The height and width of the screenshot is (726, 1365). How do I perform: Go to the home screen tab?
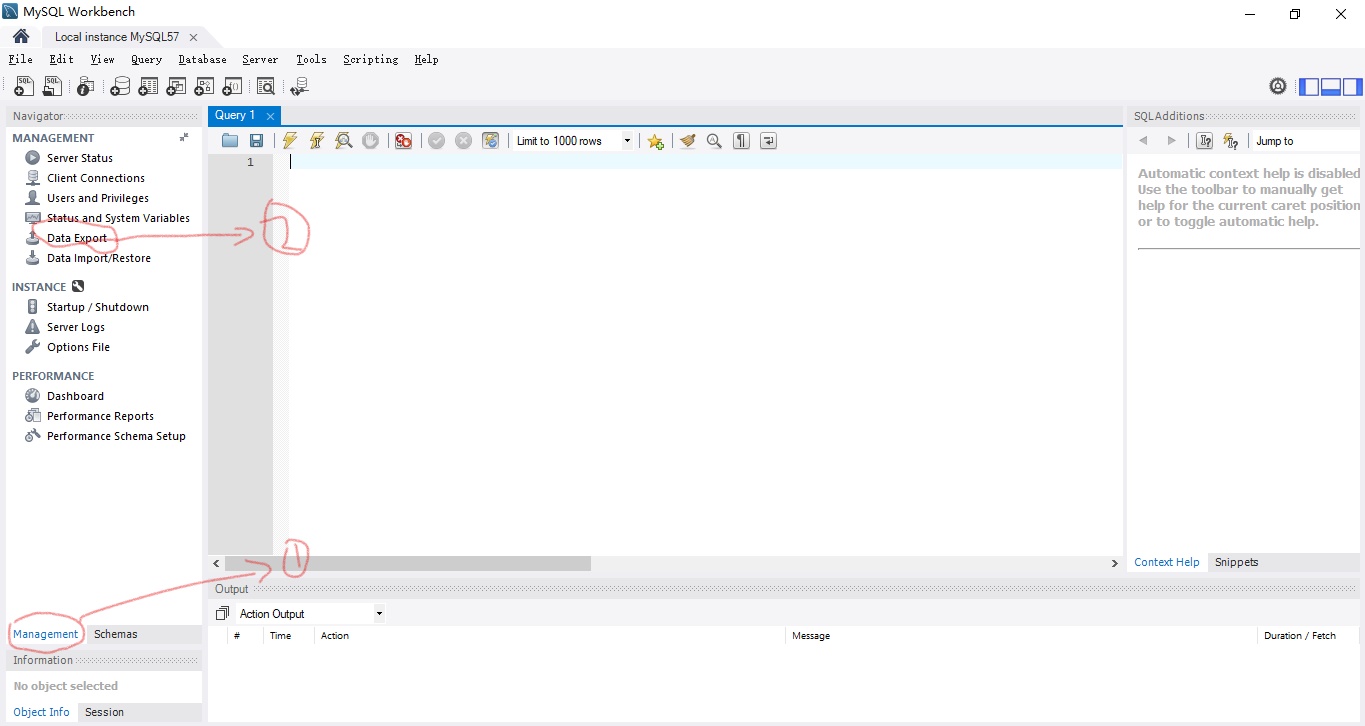pos(21,37)
